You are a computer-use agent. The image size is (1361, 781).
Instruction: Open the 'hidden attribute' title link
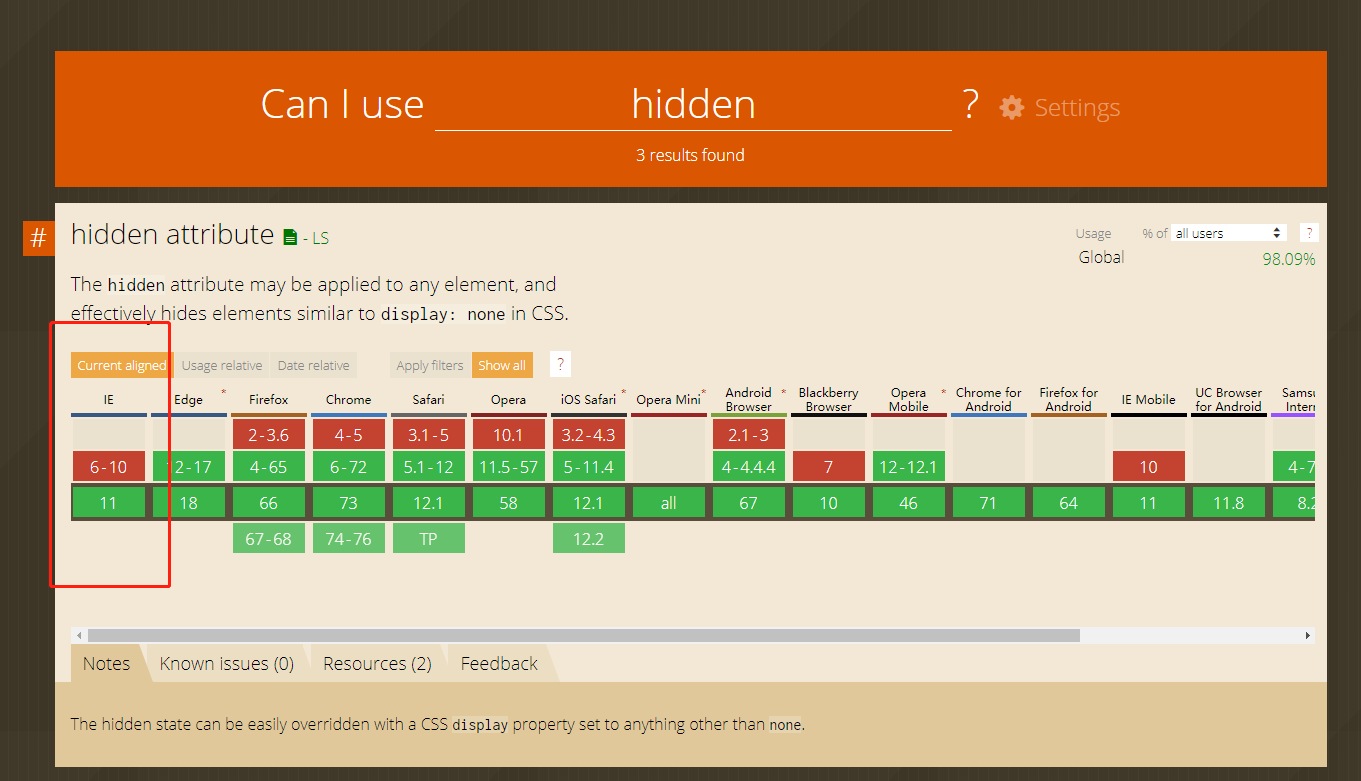172,234
